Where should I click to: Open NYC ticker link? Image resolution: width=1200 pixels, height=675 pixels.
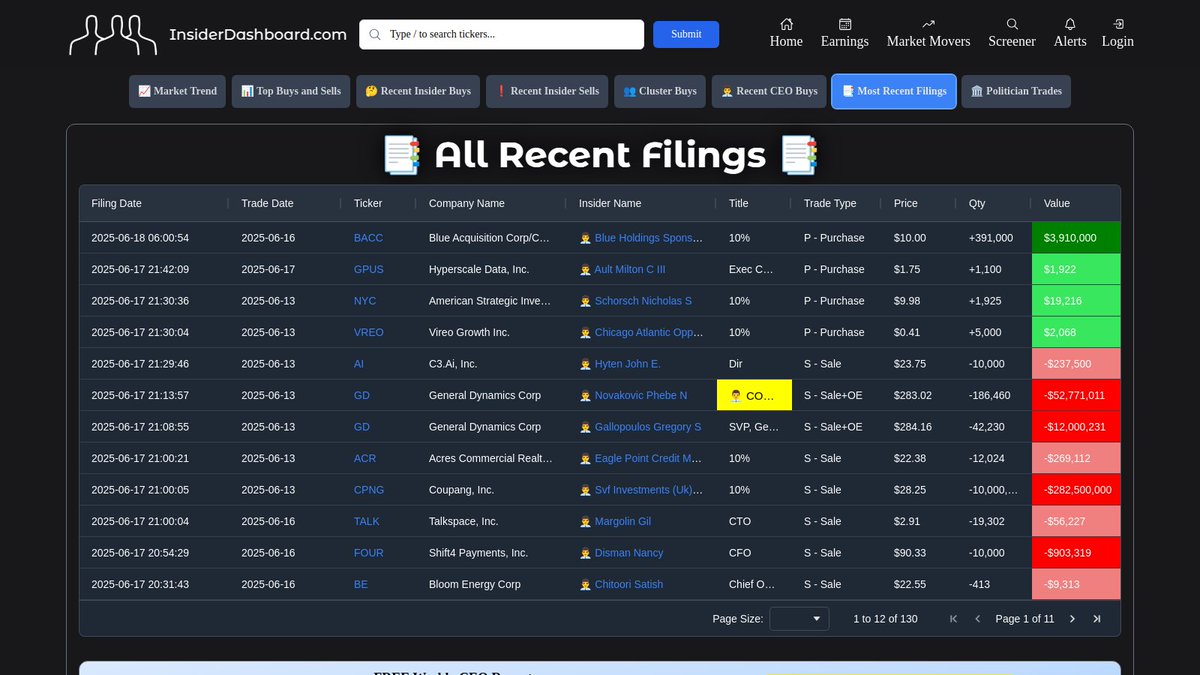pyautogui.click(x=365, y=301)
